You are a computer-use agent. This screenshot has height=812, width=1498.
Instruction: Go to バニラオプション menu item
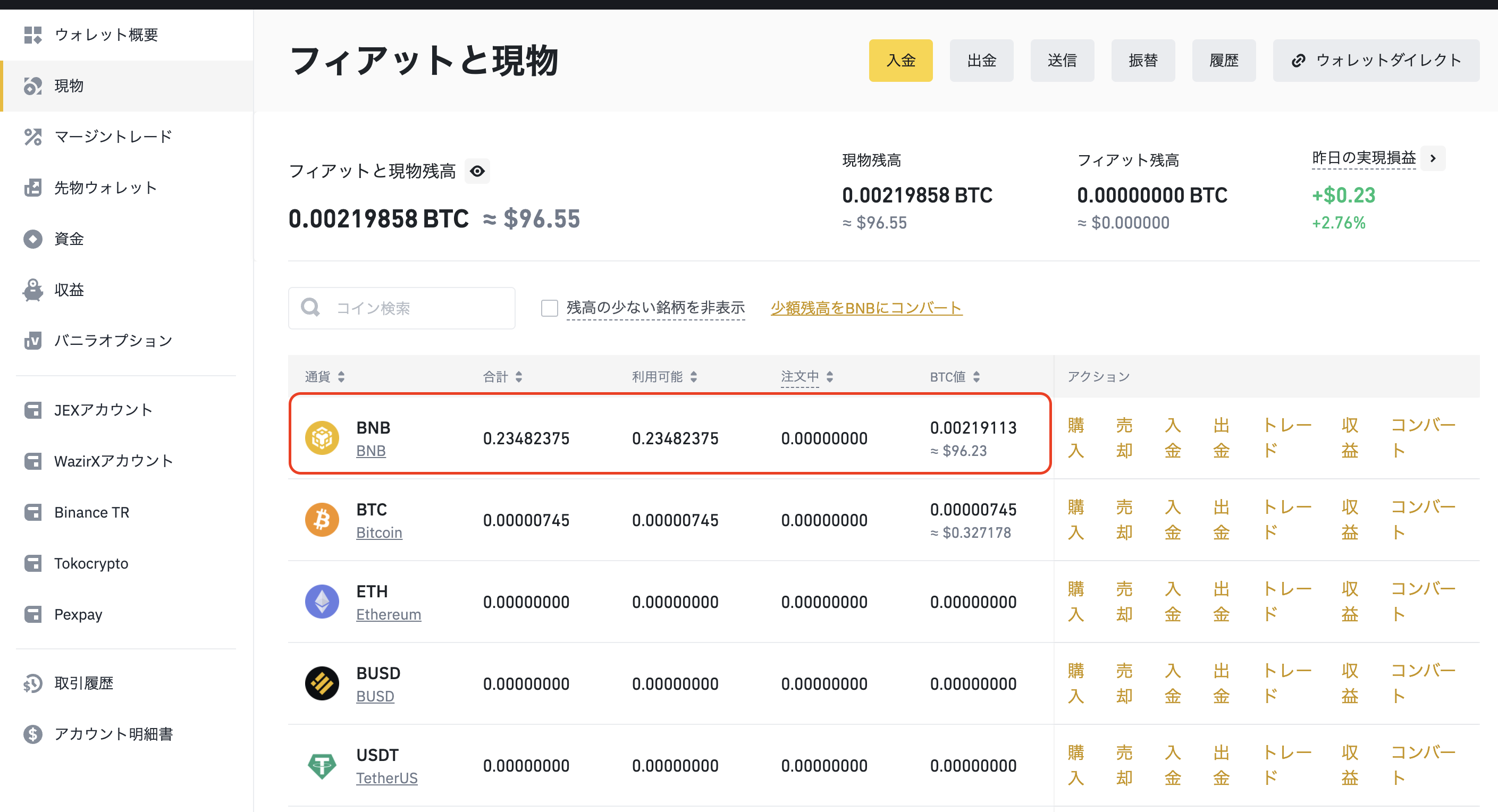coord(113,341)
